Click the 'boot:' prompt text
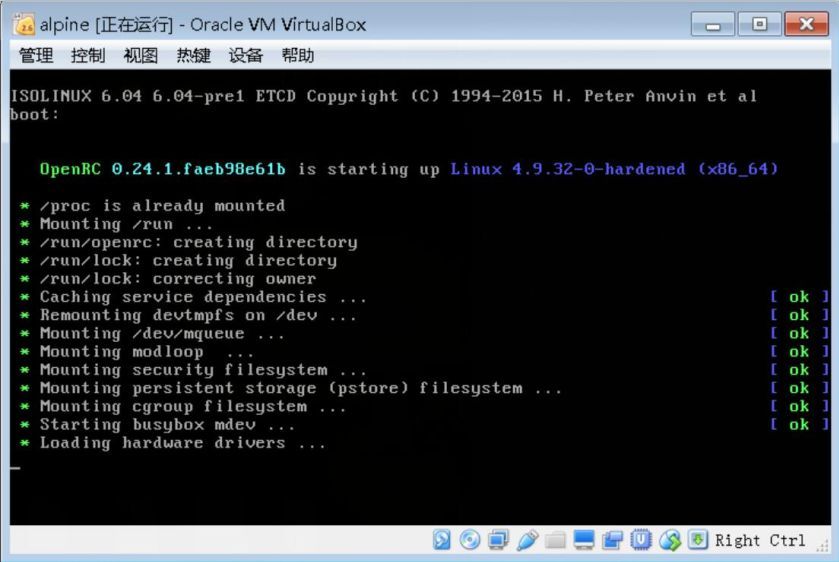The height and width of the screenshot is (562, 839). pos(34,115)
